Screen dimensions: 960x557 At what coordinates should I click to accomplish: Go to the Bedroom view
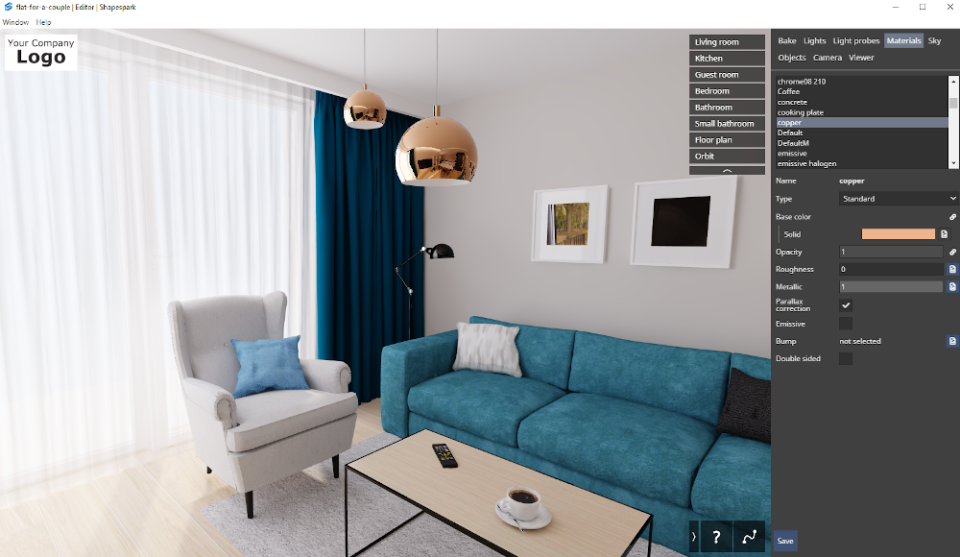pos(727,91)
